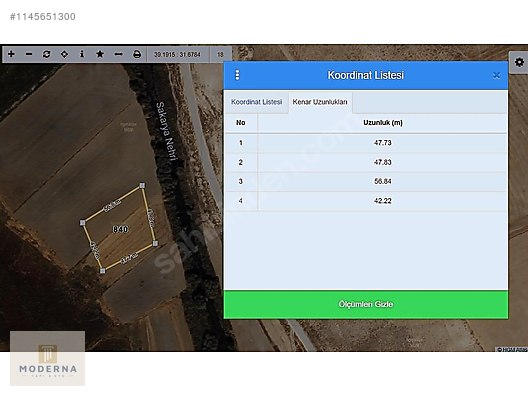The image size is (528, 396).
Task: Select the length value 47.83
Action: click(383, 162)
